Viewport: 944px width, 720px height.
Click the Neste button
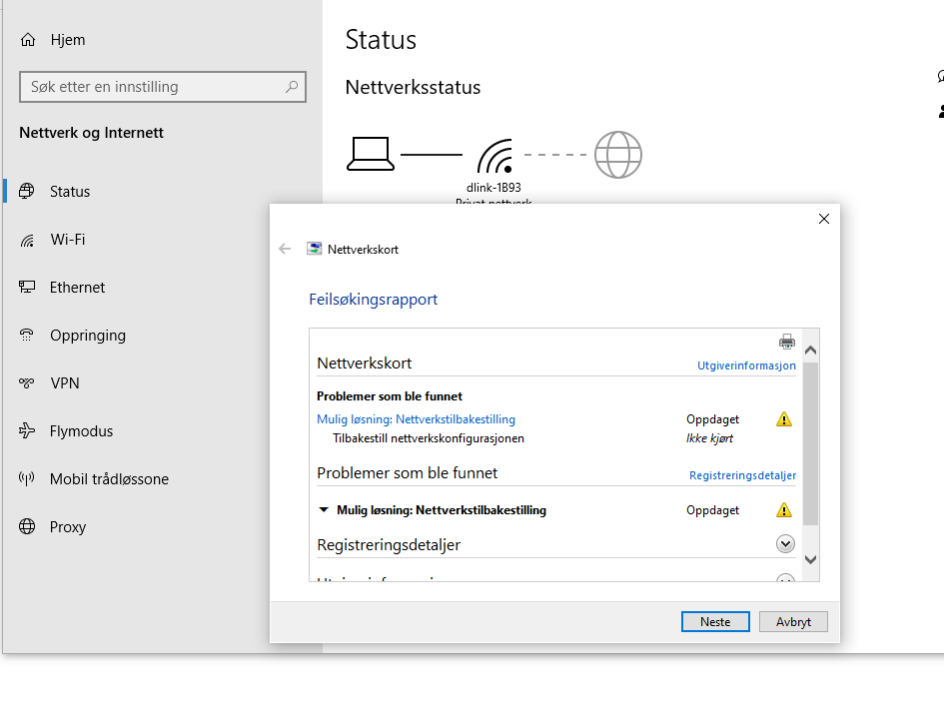click(715, 621)
